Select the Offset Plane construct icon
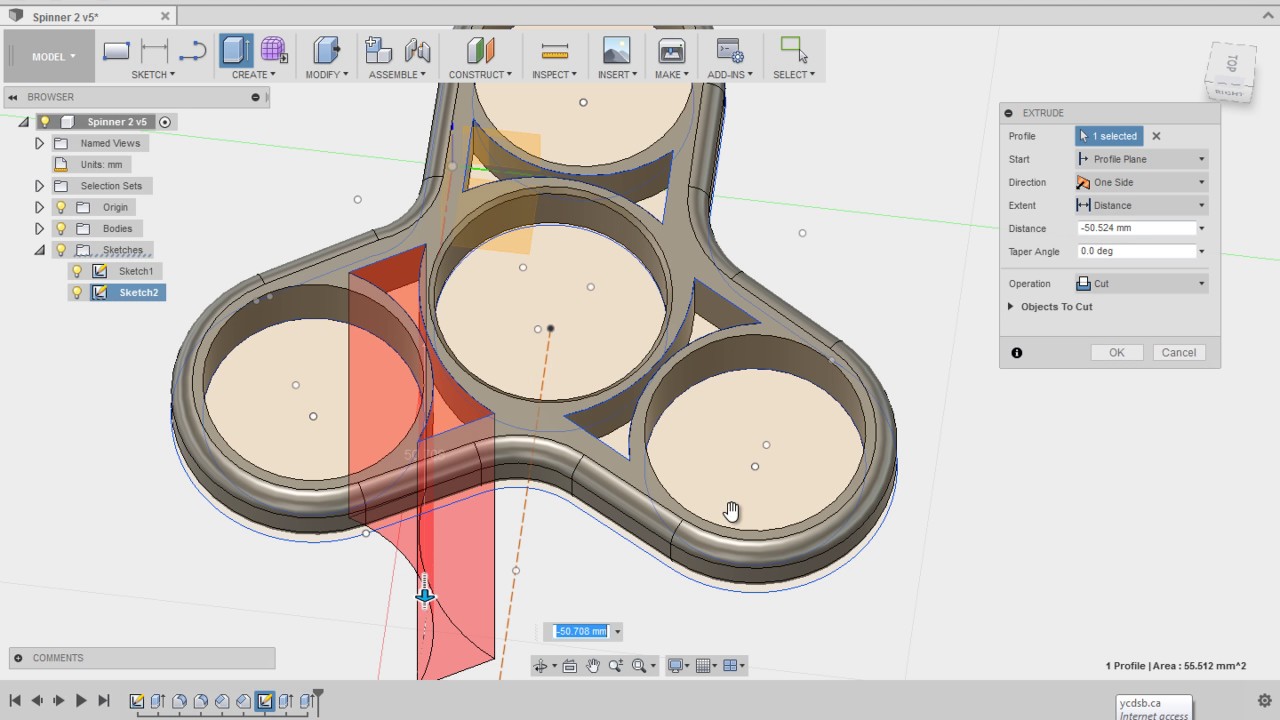Screen dimensions: 1280x720 pos(480,50)
